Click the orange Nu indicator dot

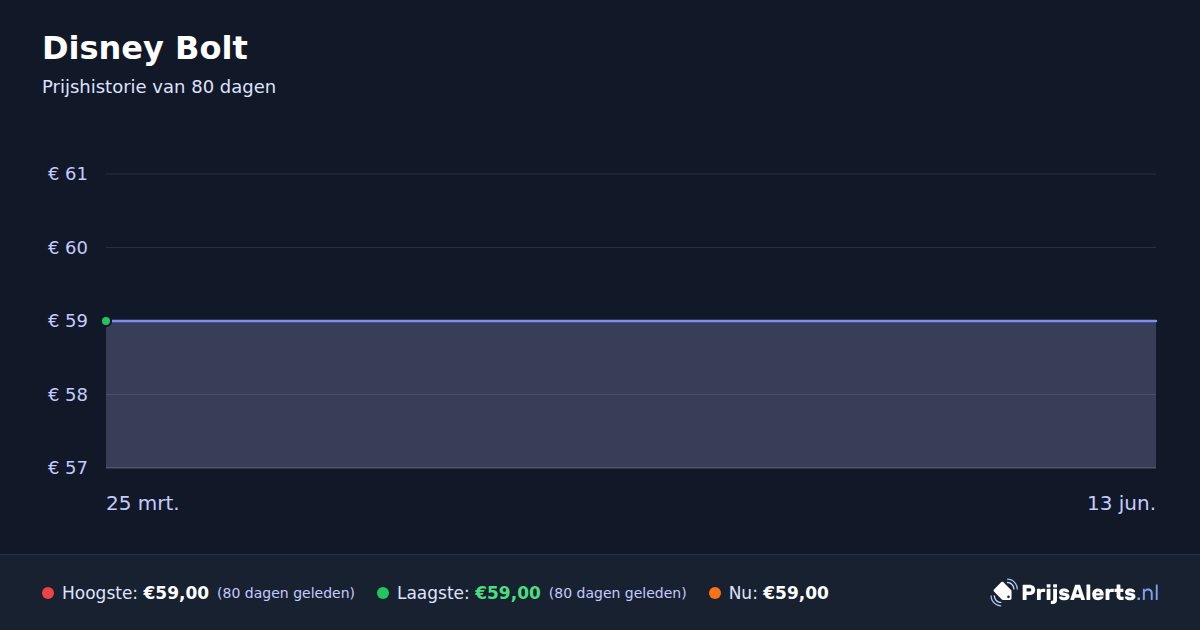coord(715,593)
